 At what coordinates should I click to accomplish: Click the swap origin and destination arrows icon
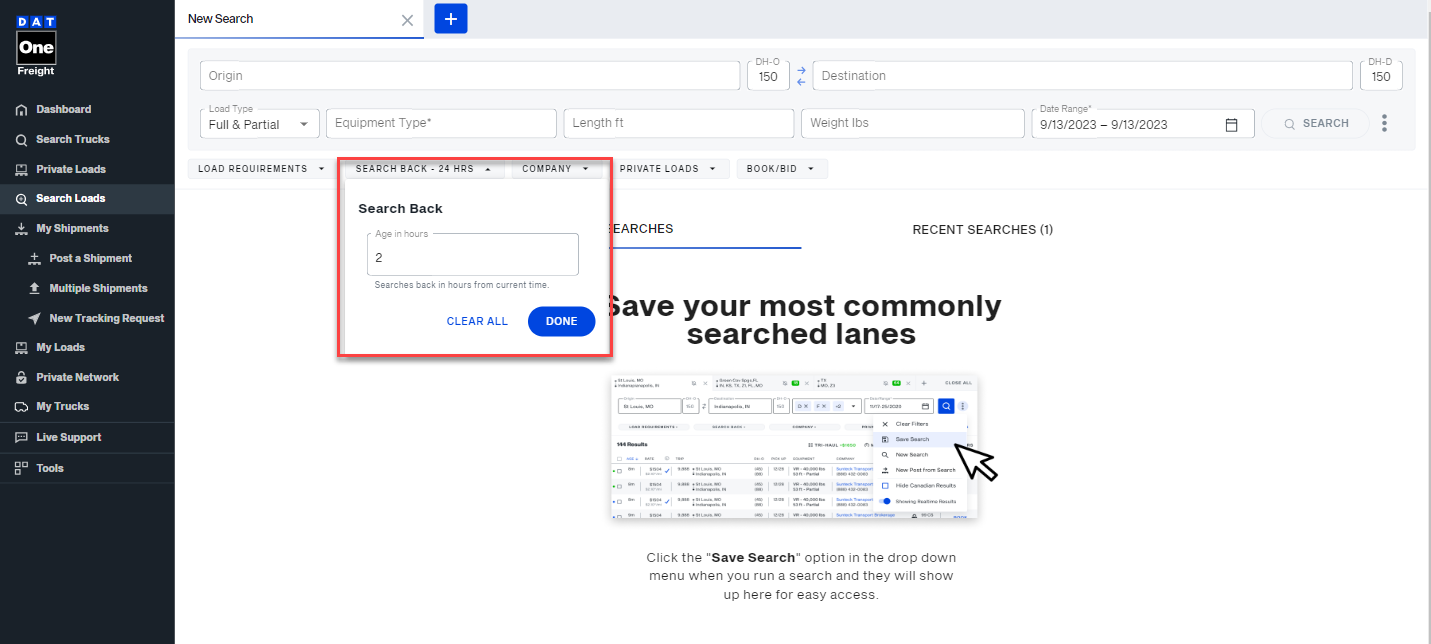click(x=800, y=75)
